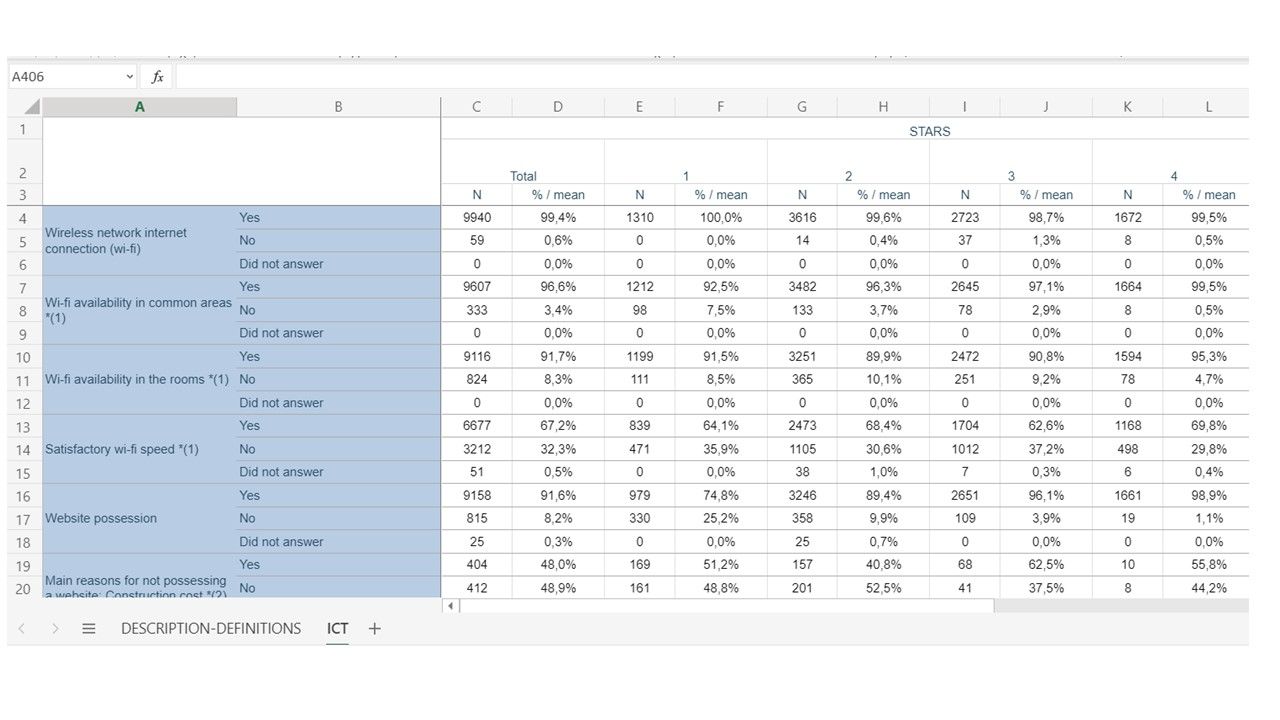Click cell with value 1594
The image size is (1280, 720).
click(1127, 357)
